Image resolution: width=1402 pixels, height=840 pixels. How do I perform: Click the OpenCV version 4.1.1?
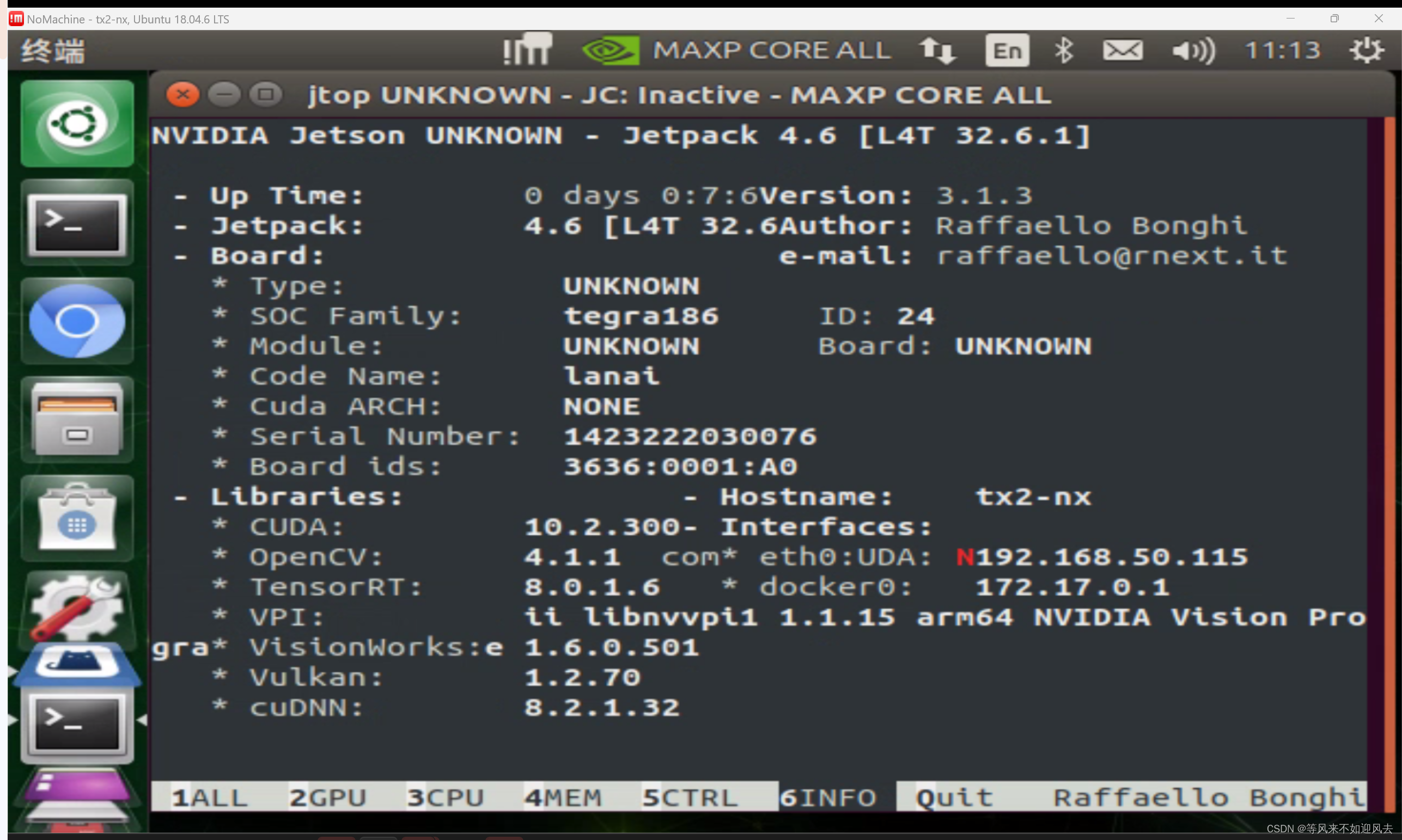click(572, 557)
